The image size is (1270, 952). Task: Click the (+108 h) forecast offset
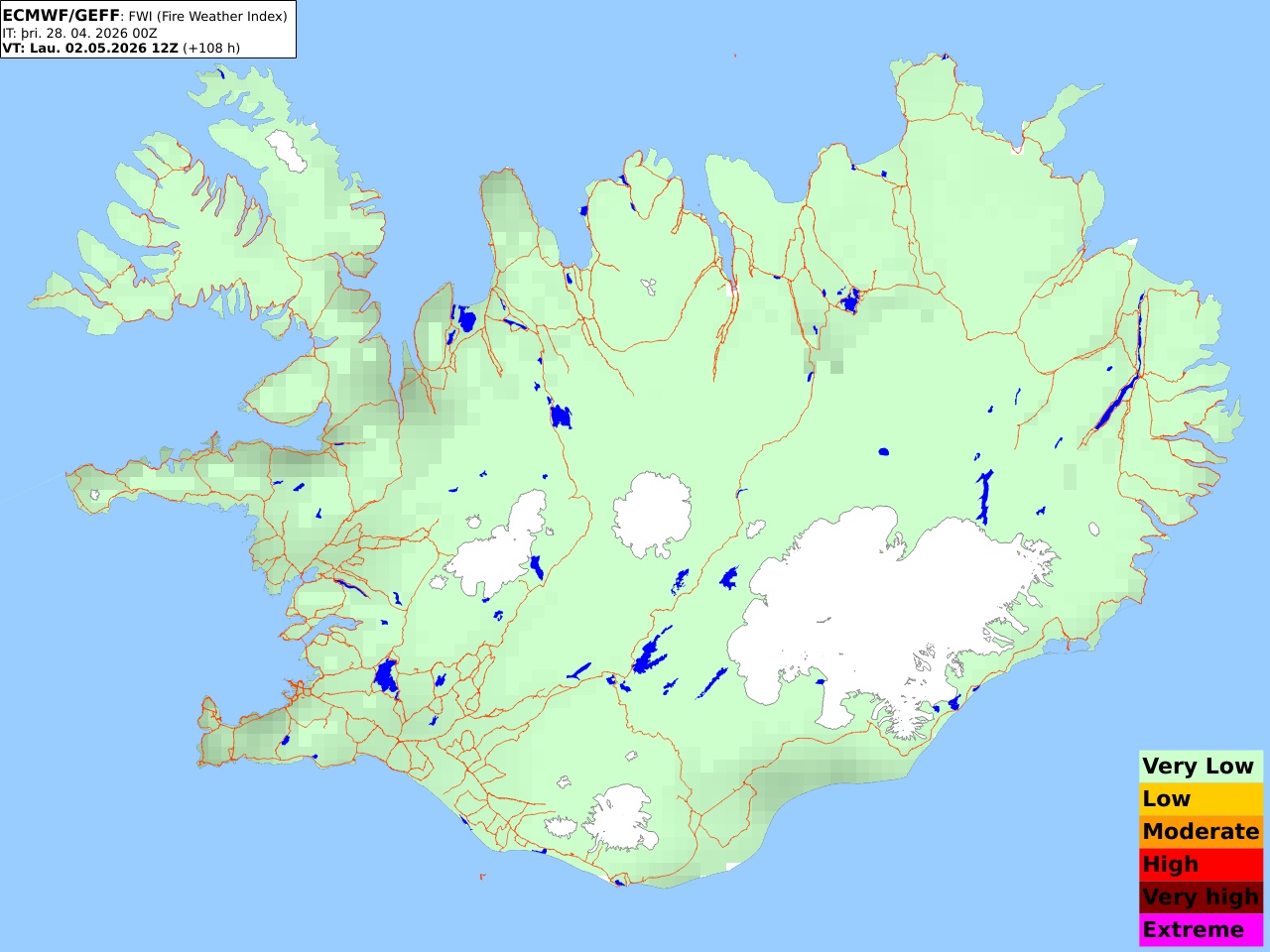pos(211,48)
